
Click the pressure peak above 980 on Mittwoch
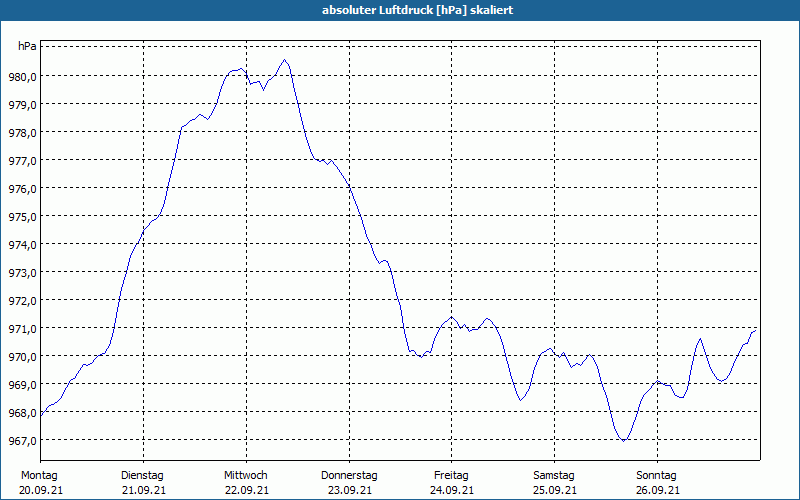285,60
